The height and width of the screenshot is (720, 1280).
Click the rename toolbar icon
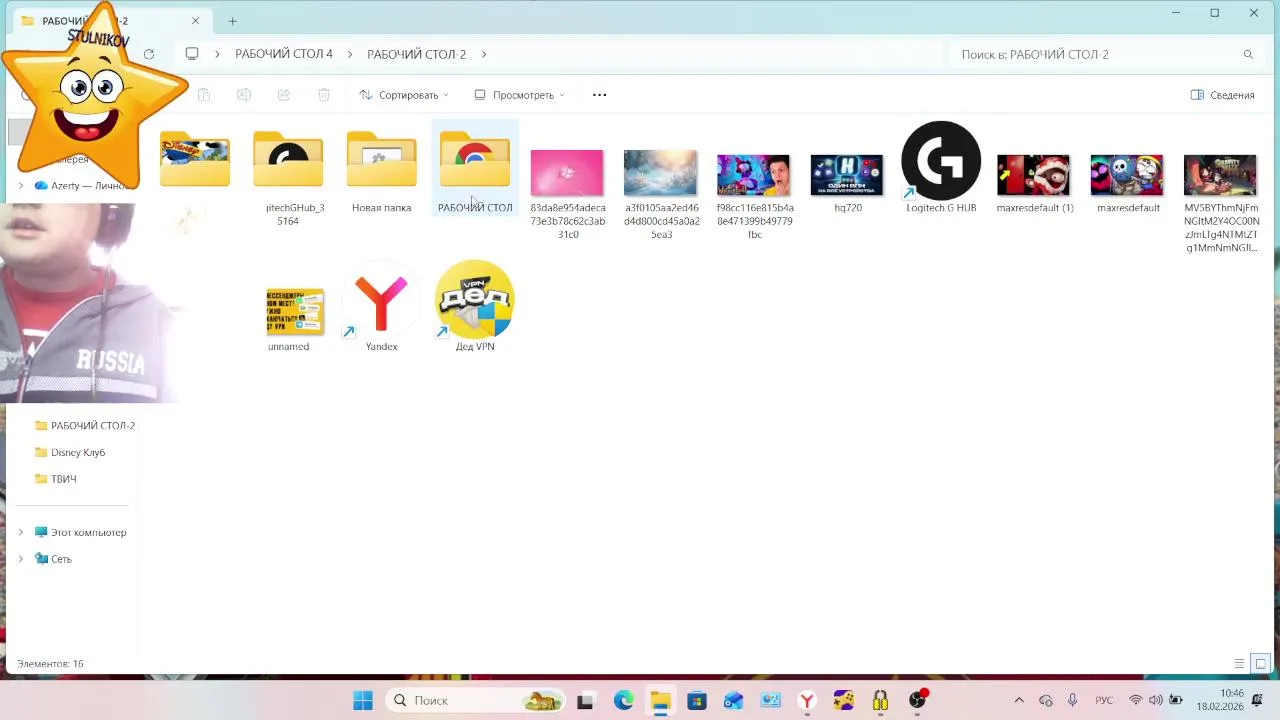[x=244, y=95]
